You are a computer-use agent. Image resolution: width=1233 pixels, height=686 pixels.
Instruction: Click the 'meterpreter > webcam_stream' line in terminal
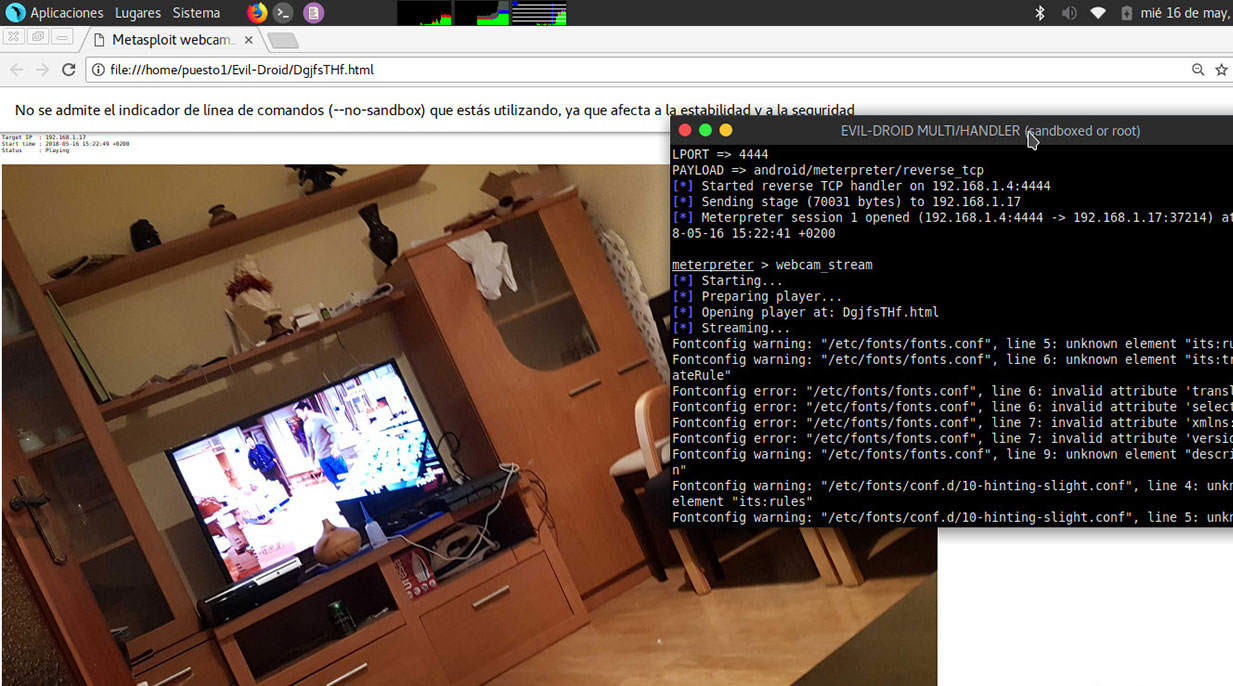point(772,265)
